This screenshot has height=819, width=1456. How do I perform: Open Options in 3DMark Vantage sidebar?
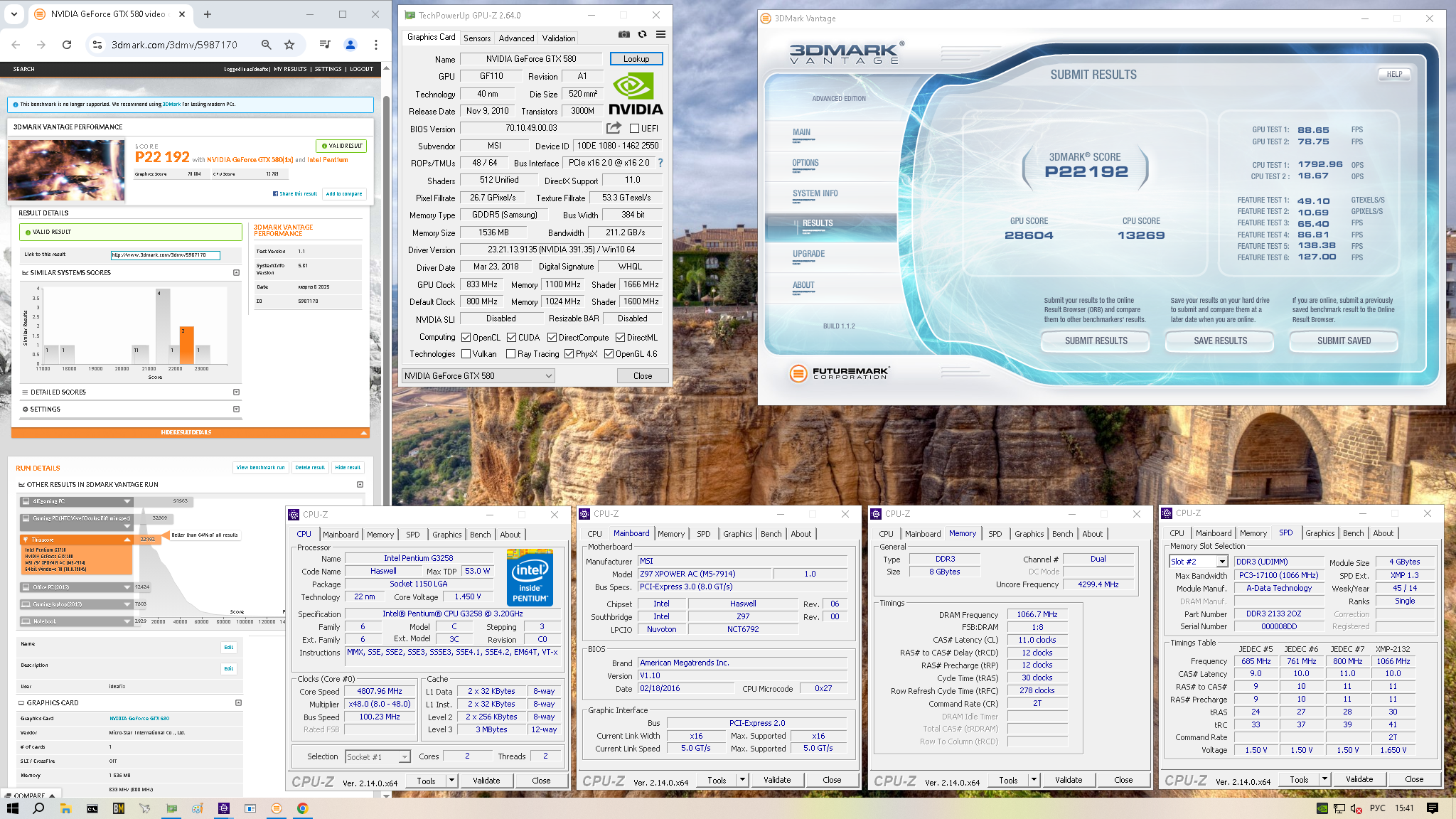805,164
